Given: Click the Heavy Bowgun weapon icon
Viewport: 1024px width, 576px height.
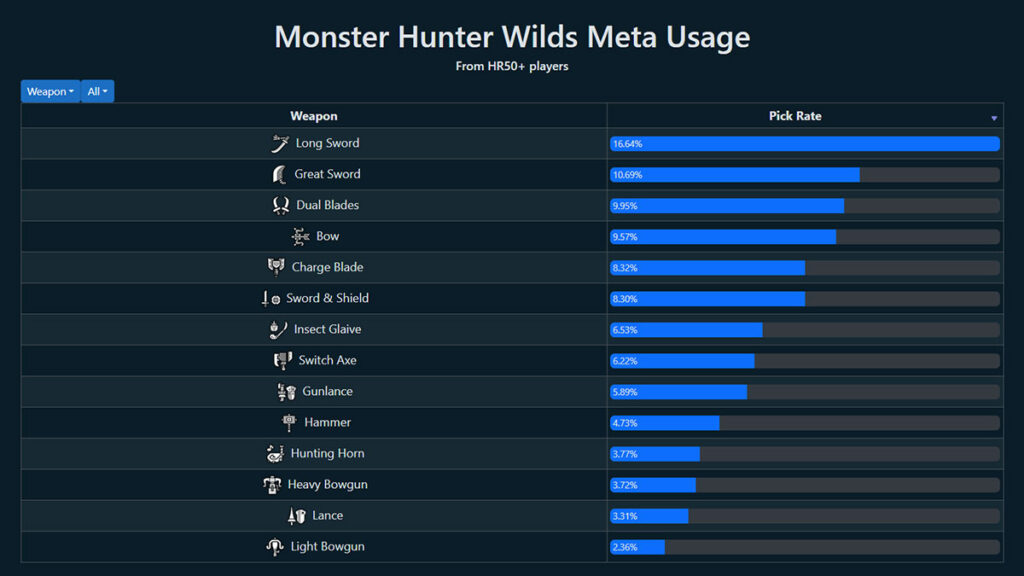Looking at the screenshot, I should click(273, 485).
